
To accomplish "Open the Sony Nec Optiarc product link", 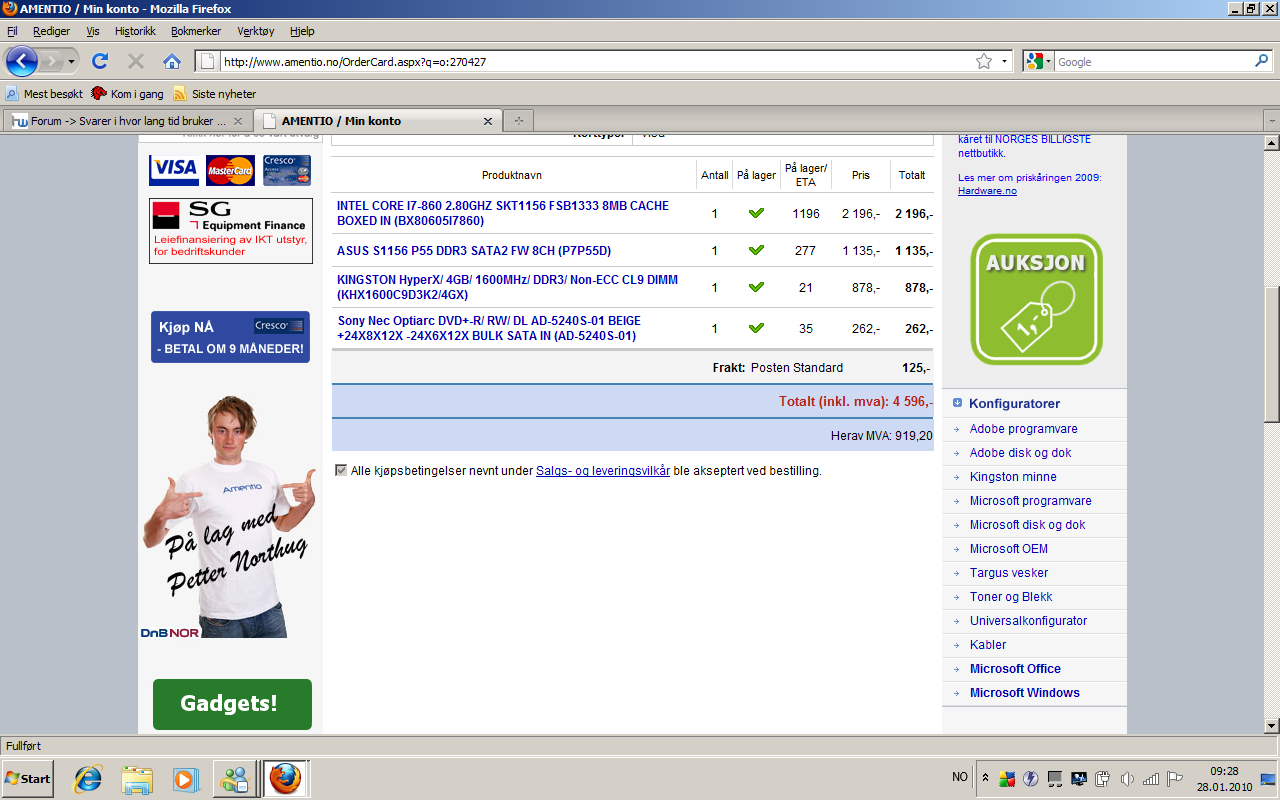I will click(489, 328).
